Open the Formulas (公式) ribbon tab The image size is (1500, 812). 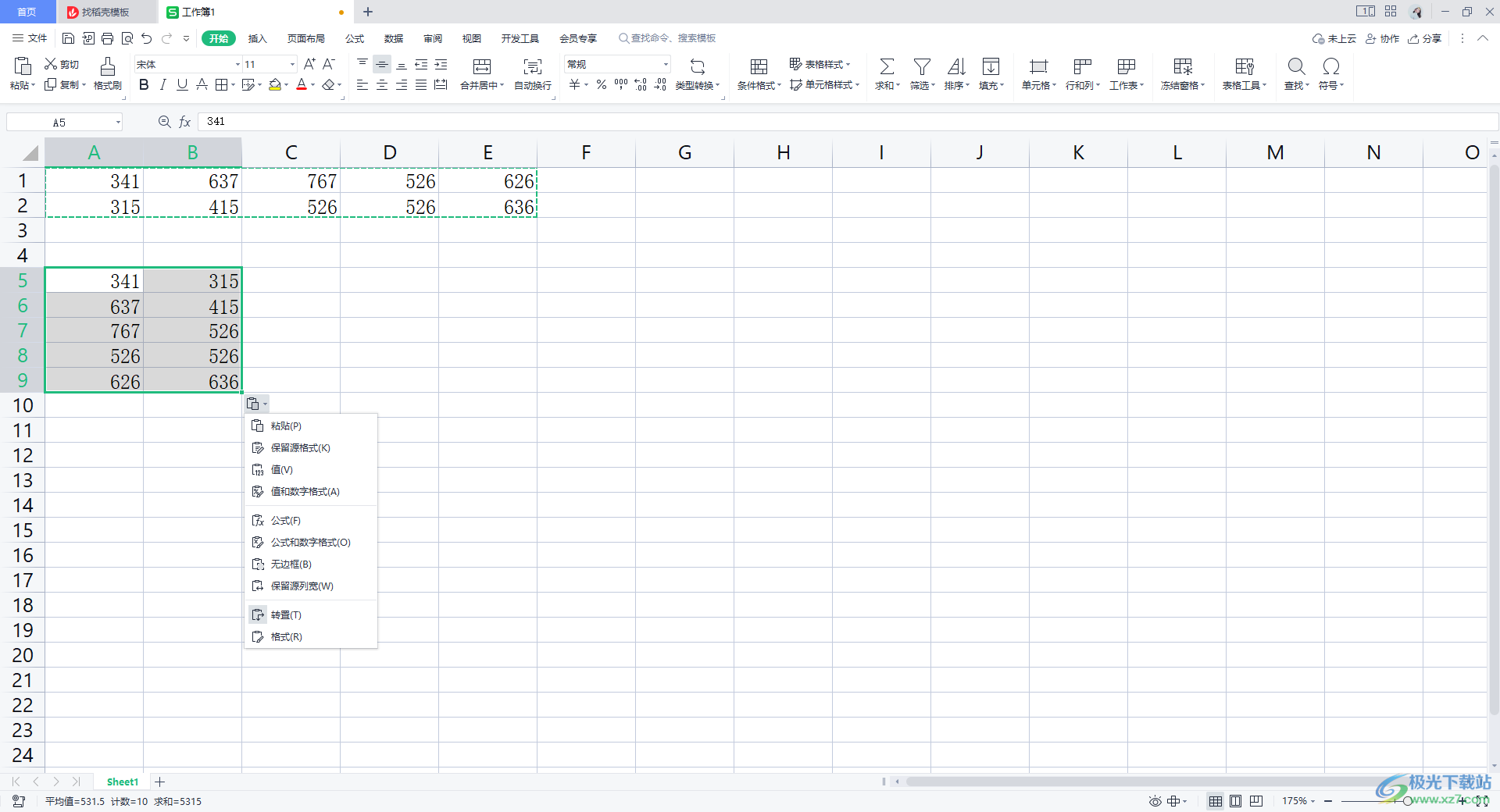[355, 38]
